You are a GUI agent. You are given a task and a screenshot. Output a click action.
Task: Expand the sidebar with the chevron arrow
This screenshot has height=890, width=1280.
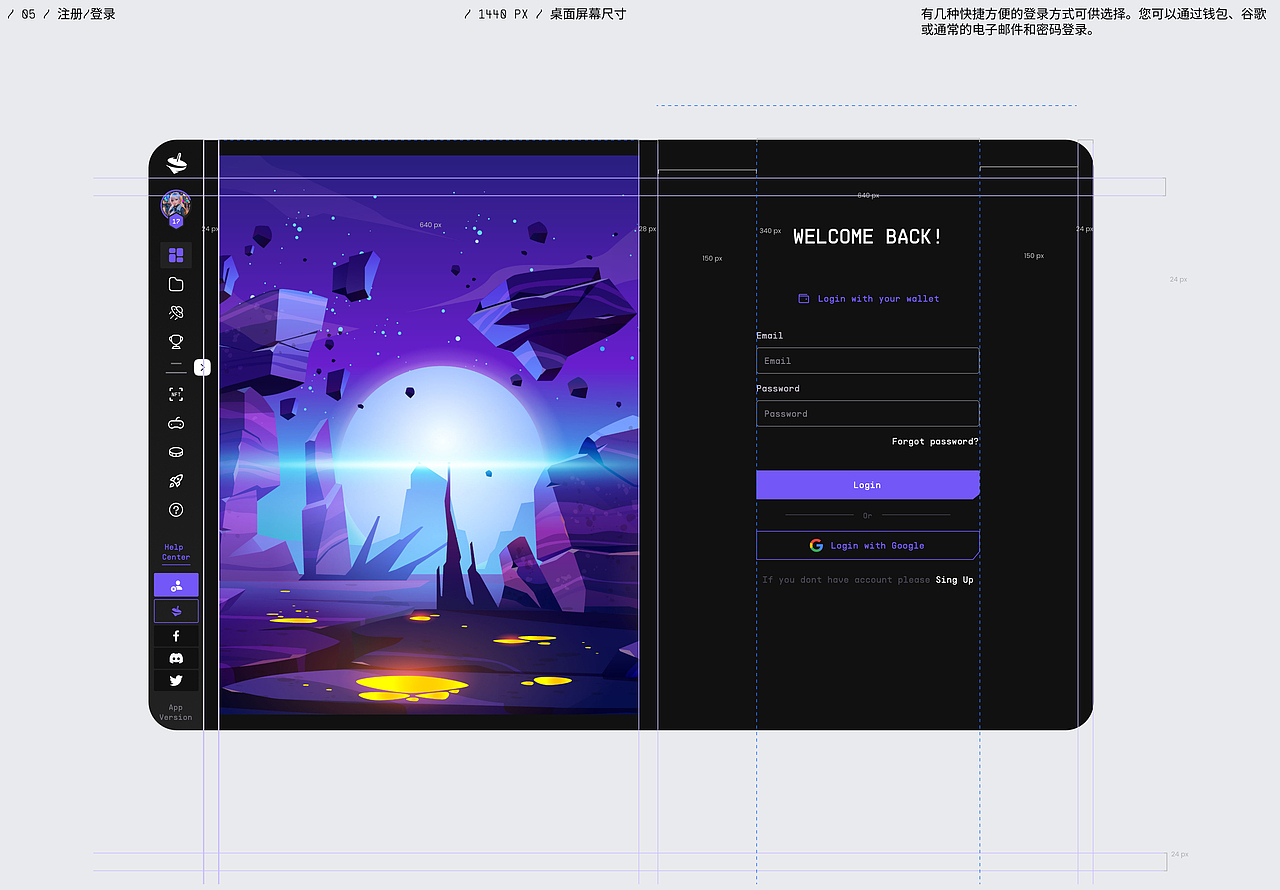[202, 367]
